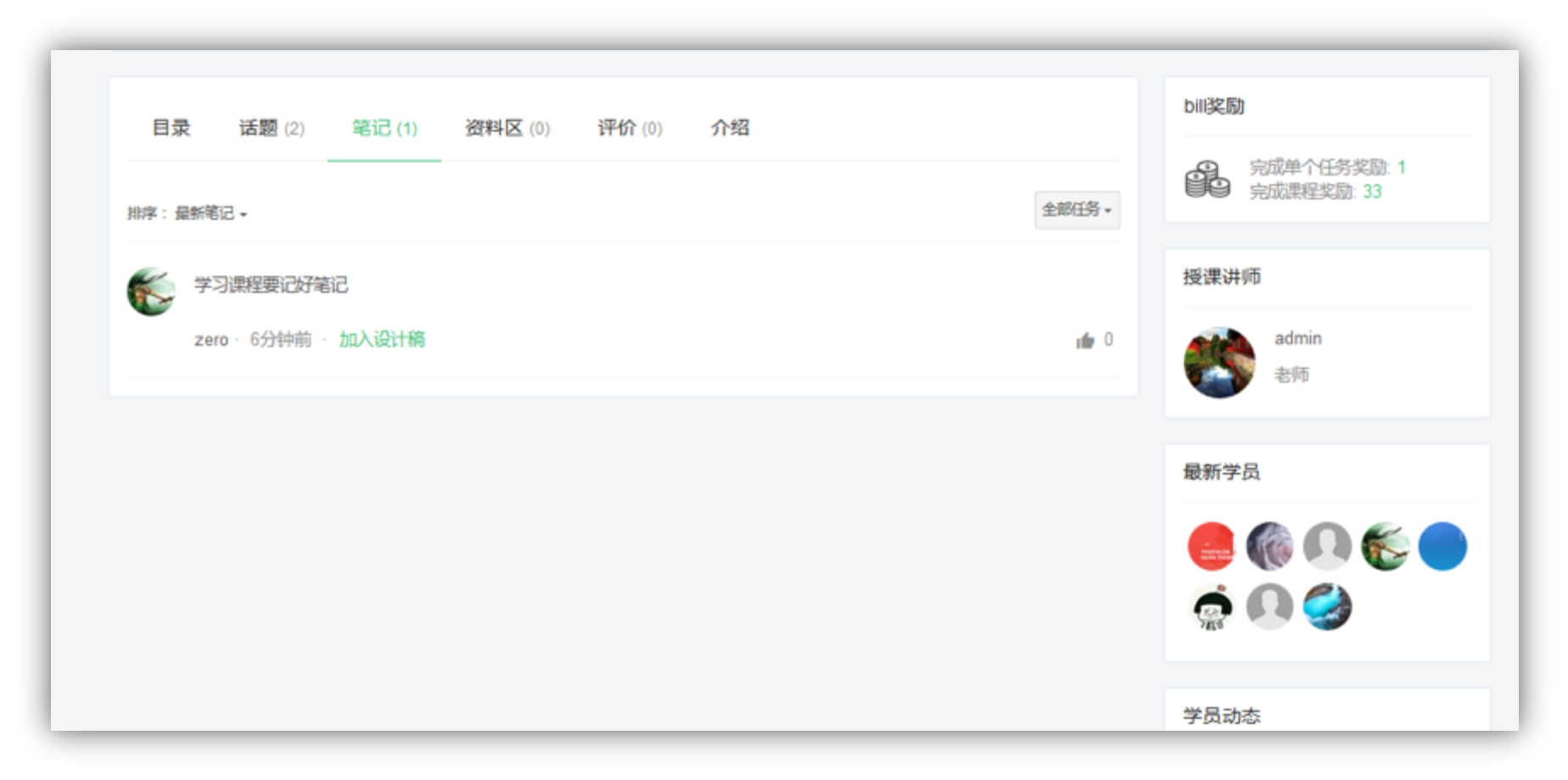Click a gray default student avatar

click(x=1327, y=547)
